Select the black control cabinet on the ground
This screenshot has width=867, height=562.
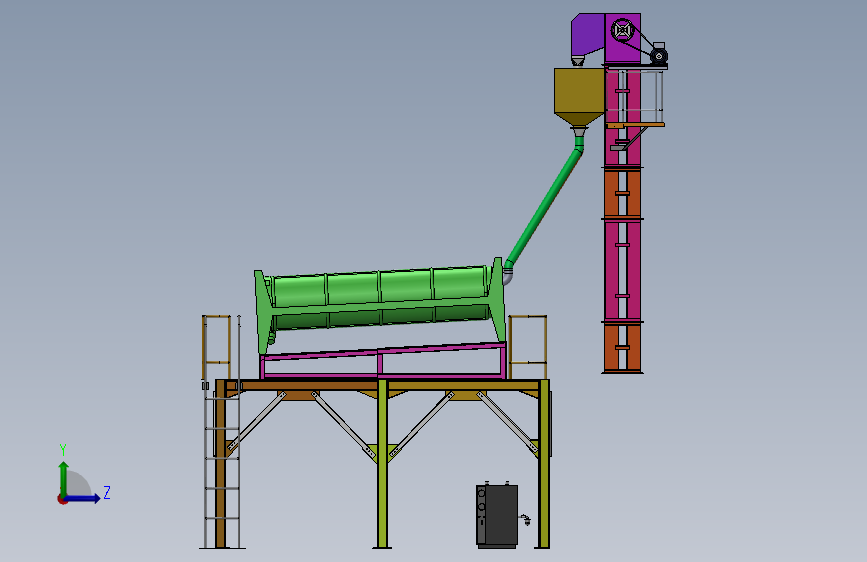tap(497, 516)
